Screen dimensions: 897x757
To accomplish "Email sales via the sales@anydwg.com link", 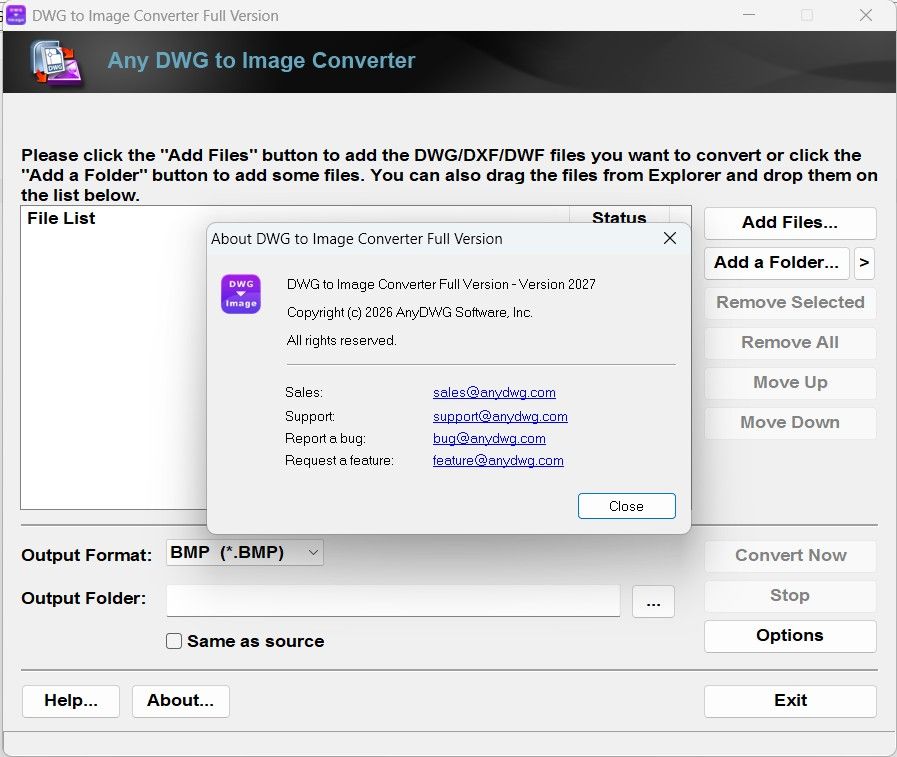I will pos(493,392).
